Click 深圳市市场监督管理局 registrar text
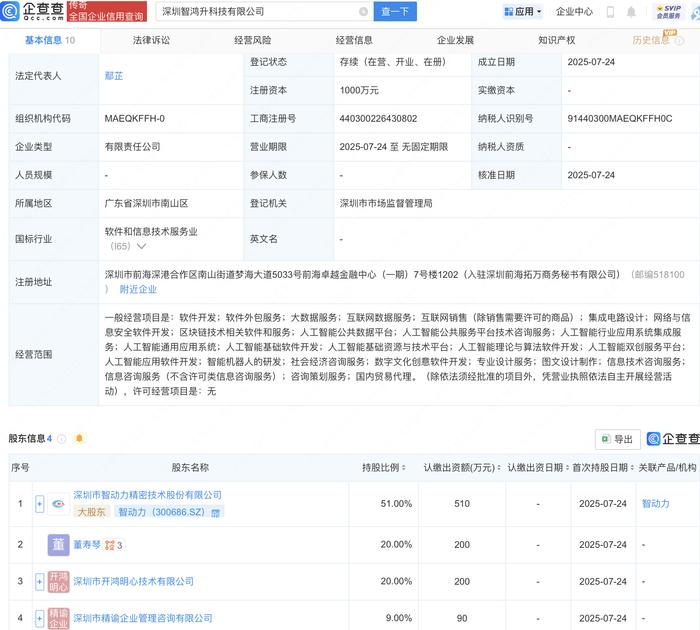The height and width of the screenshot is (630, 700). coord(386,204)
